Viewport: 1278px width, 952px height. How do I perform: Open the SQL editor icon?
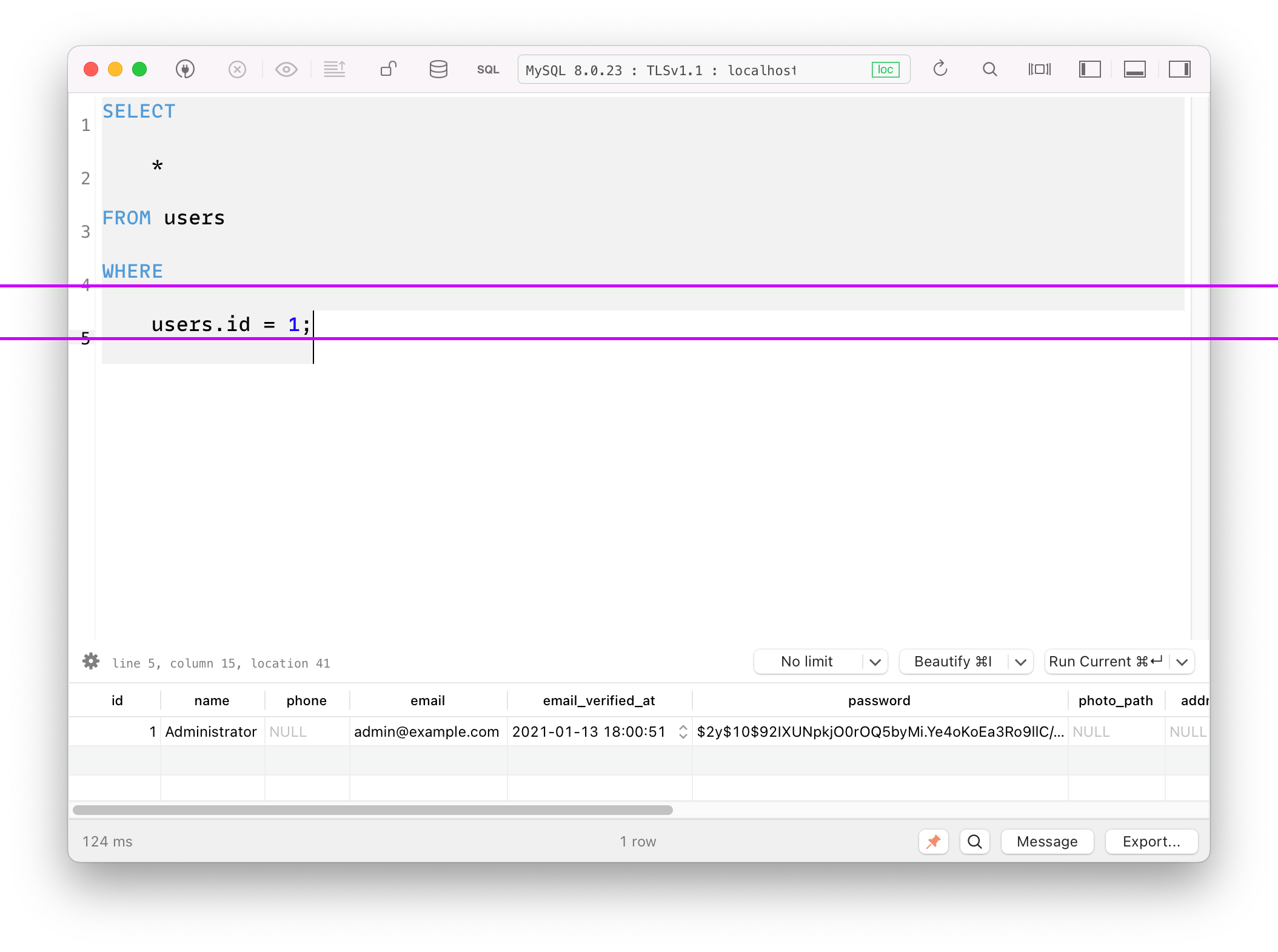click(x=487, y=70)
